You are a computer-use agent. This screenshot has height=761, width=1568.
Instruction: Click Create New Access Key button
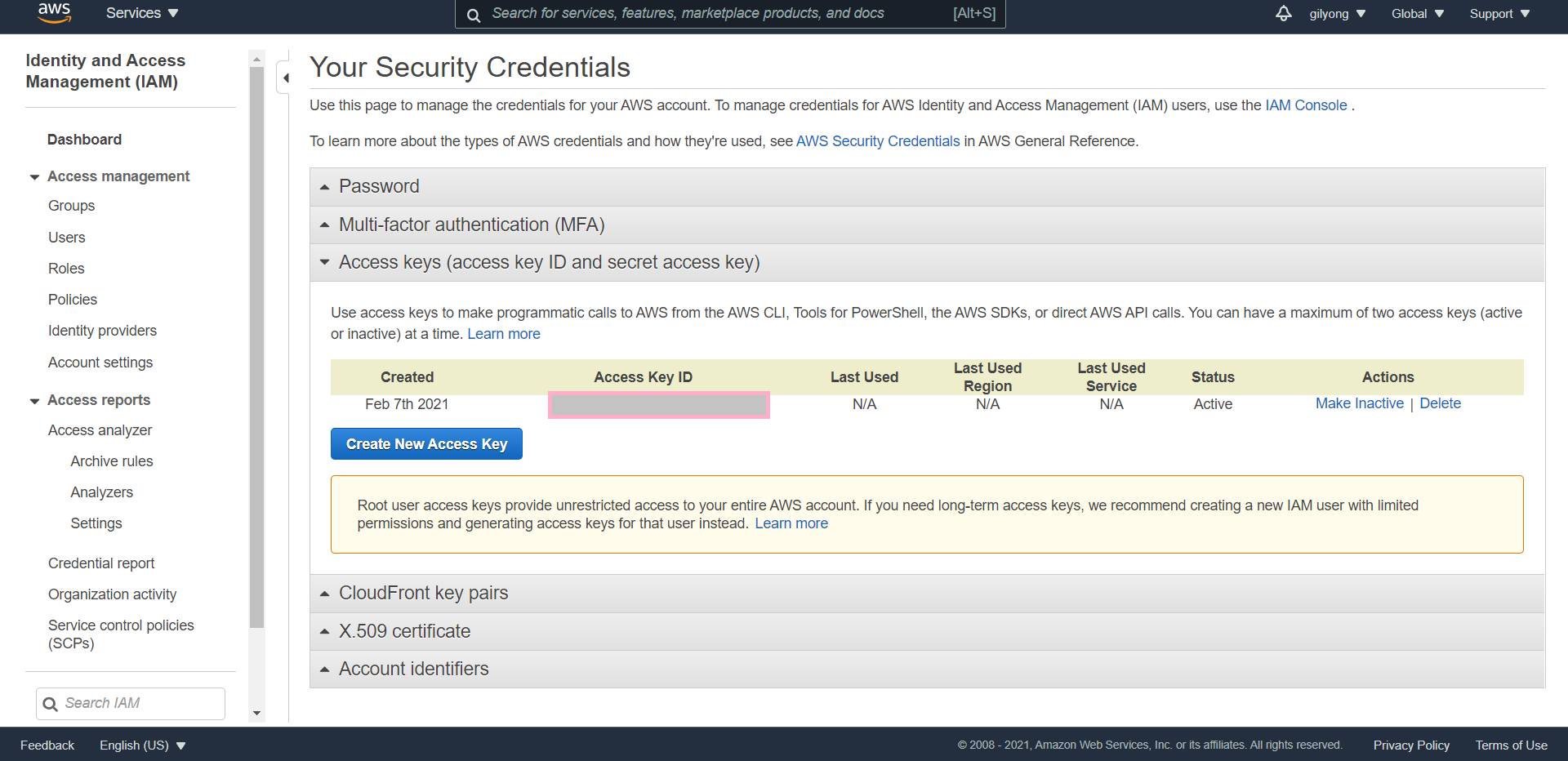coord(426,444)
